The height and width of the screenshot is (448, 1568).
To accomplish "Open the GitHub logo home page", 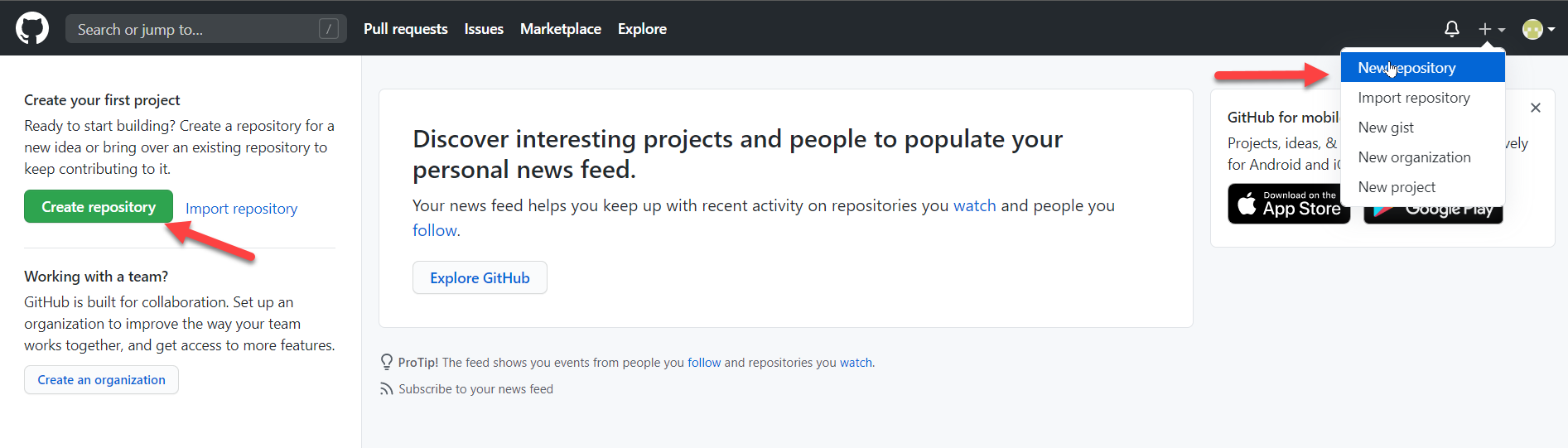I will point(32,29).
